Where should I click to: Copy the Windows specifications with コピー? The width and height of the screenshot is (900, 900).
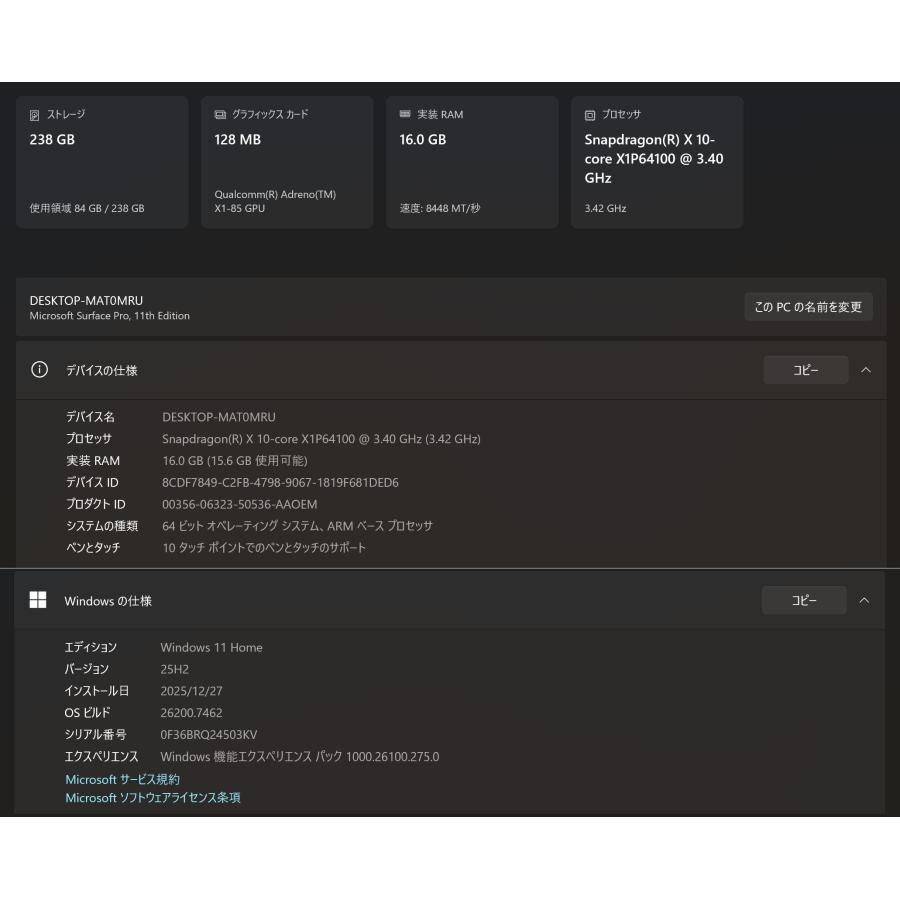806,600
